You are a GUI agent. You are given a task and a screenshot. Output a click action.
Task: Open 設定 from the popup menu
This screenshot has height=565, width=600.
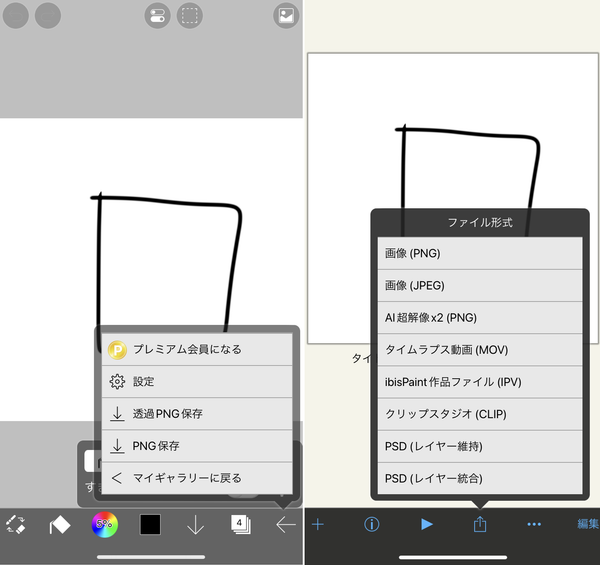pos(197,382)
